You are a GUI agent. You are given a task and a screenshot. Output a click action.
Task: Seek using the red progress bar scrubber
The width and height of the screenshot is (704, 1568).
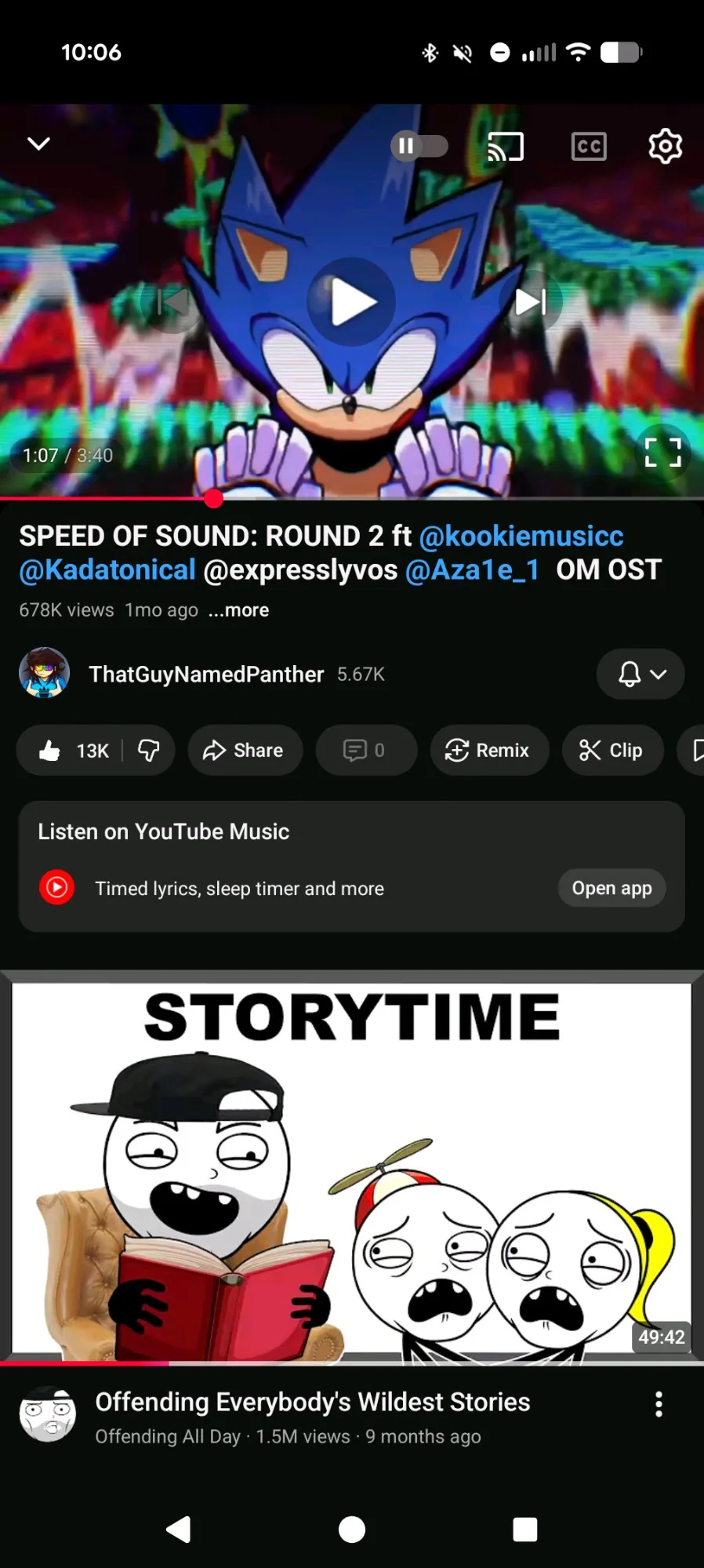(x=213, y=498)
